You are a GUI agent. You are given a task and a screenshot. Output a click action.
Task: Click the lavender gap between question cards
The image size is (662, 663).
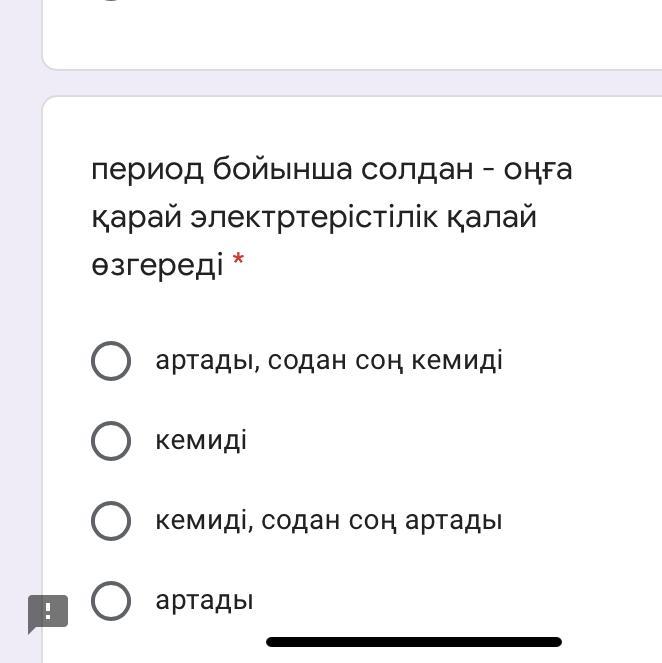coord(352,83)
